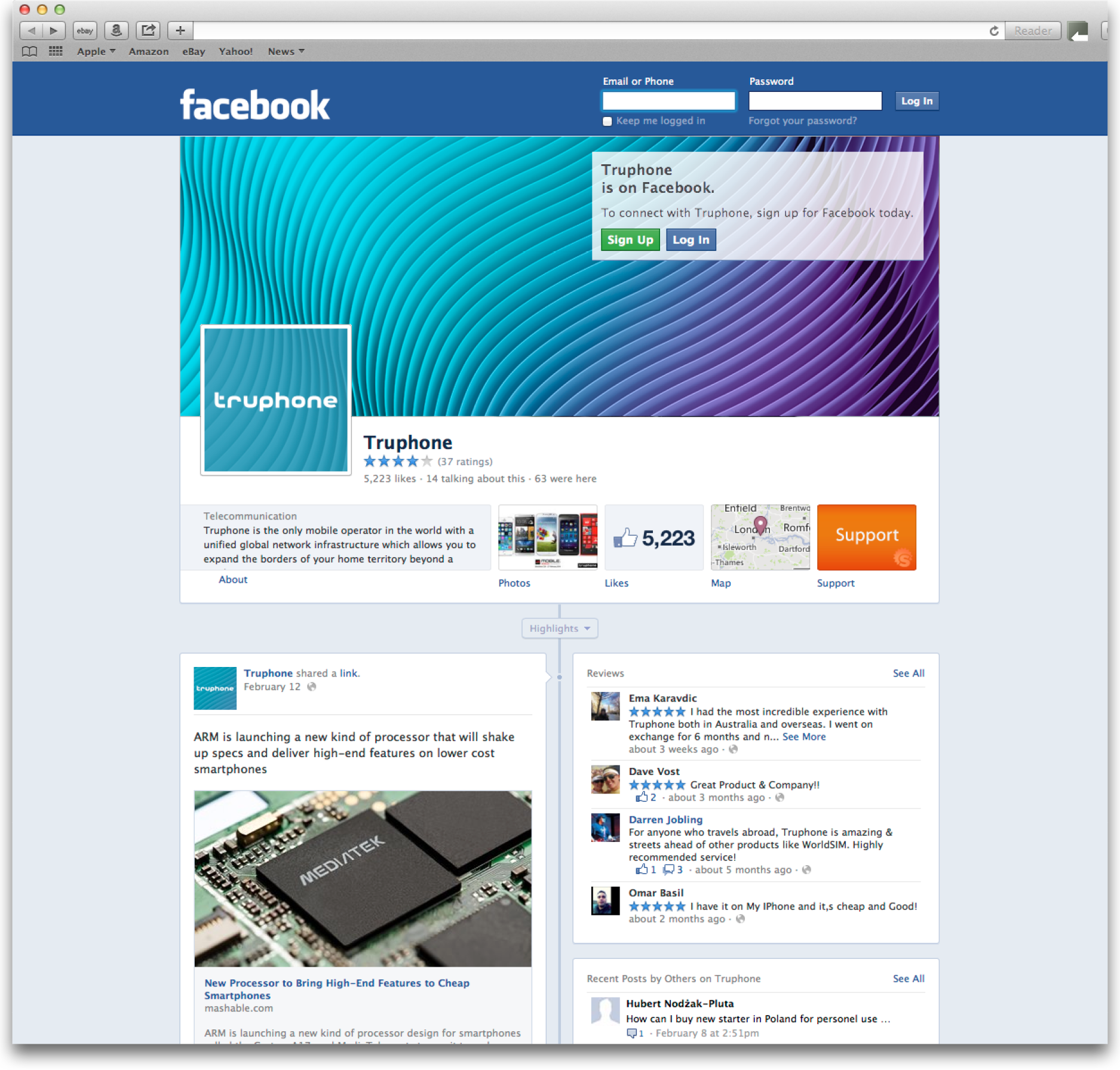Open the orange Support tile
This screenshot has width=1120, height=1070.
click(x=867, y=537)
